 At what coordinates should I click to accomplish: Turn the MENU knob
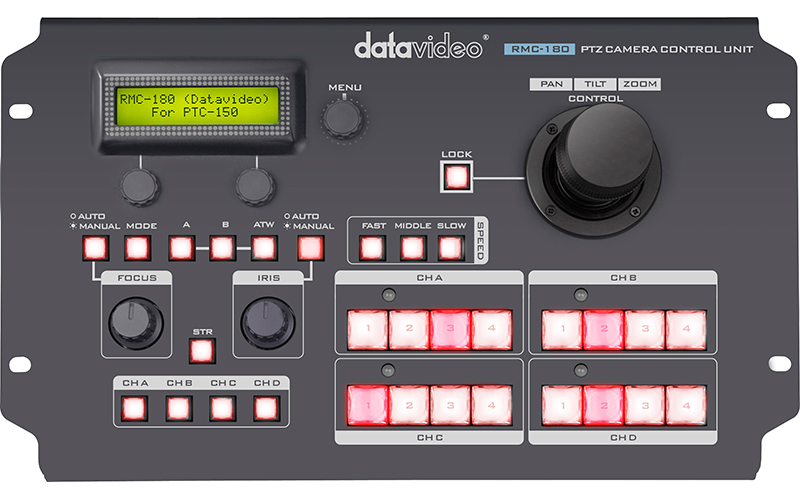point(343,118)
